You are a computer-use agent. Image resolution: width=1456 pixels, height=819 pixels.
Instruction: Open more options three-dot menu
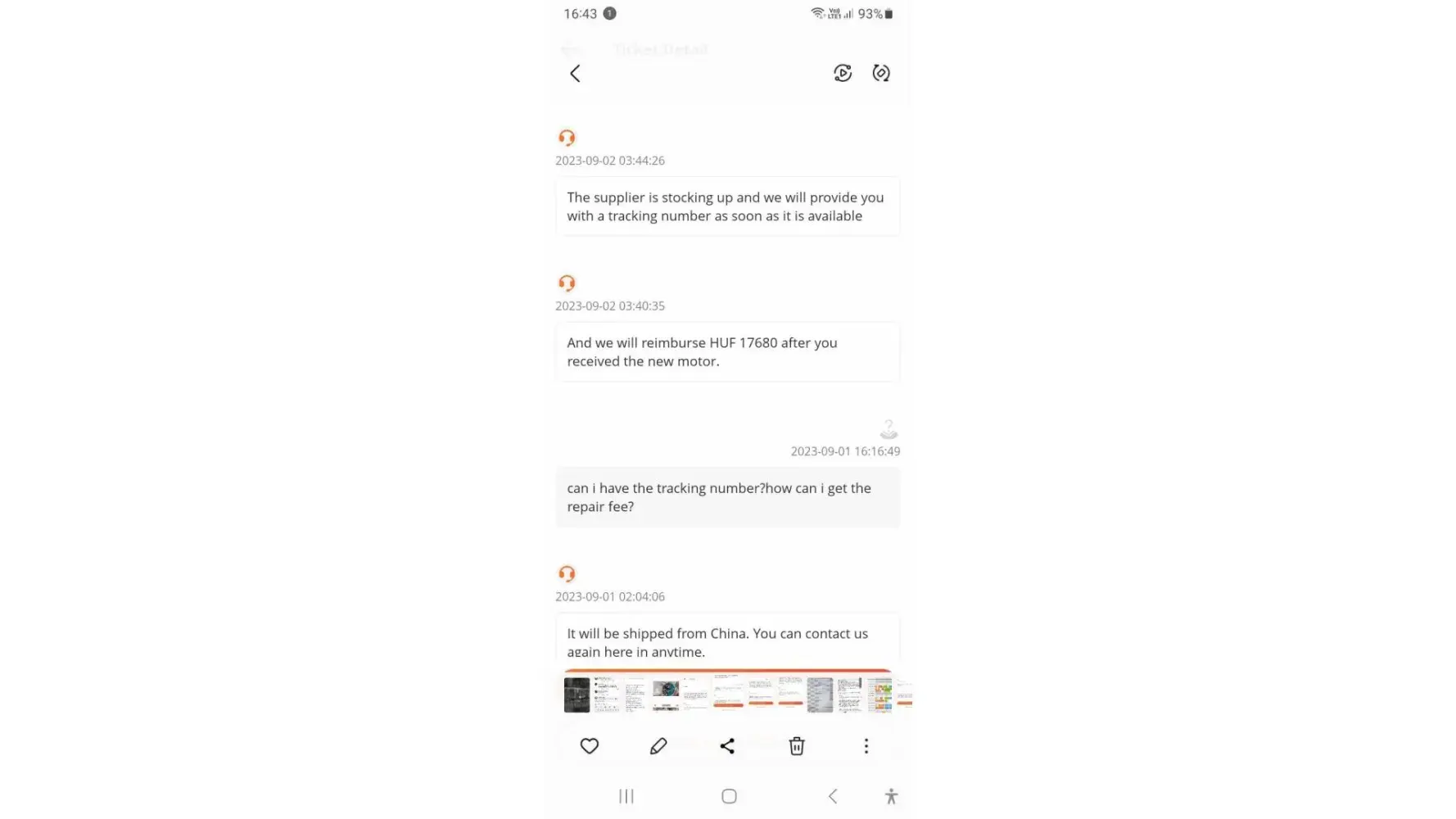(866, 746)
